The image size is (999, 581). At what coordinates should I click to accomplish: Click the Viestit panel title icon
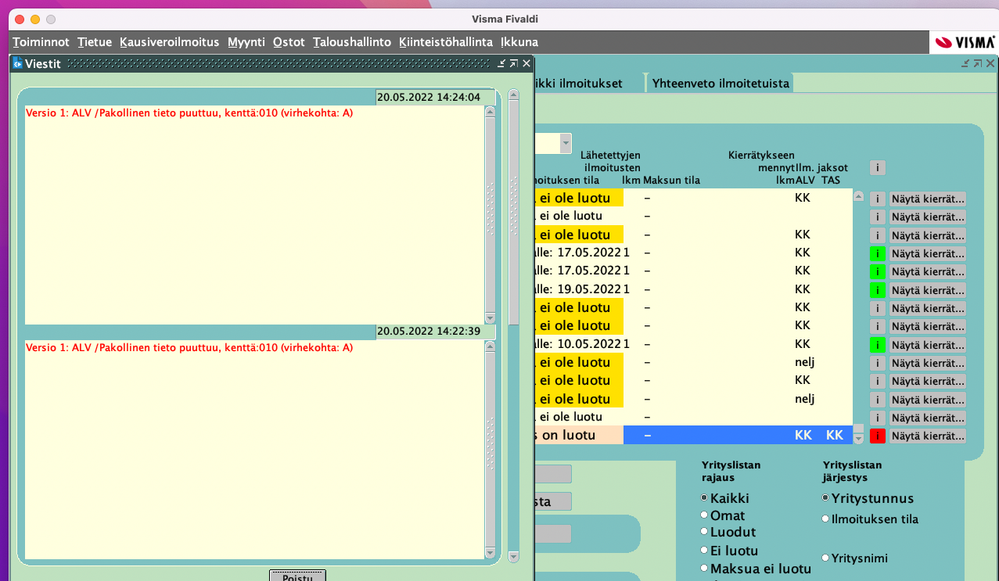pyautogui.click(x=18, y=63)
